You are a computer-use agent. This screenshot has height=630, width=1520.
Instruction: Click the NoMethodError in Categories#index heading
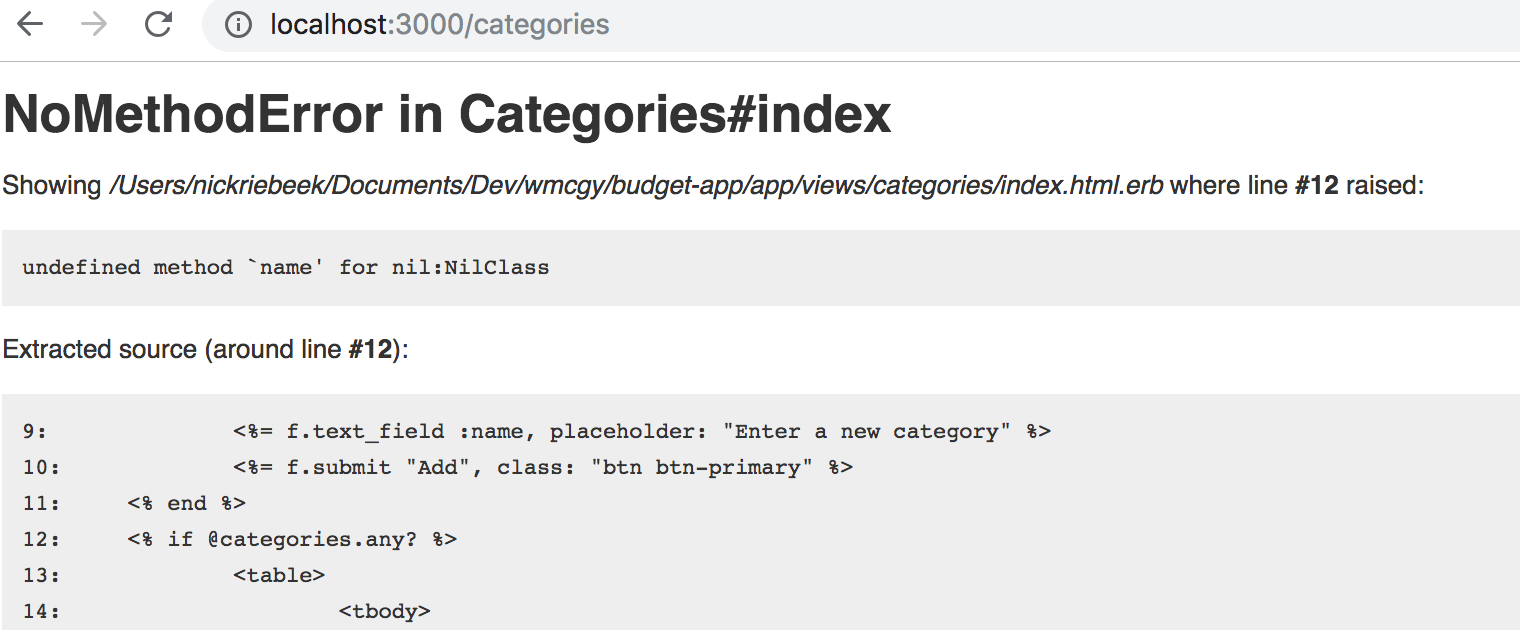click(447, 116)
